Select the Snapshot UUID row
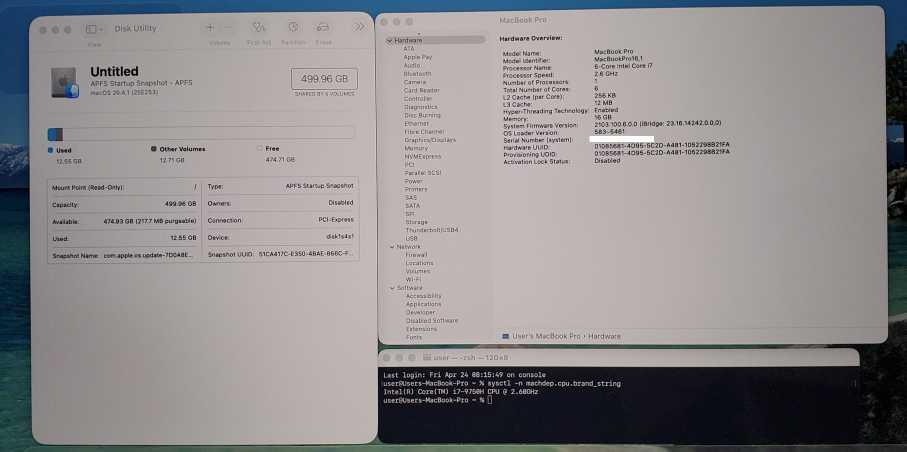907x452 pixels. pyautogui.click(x=281, y=254)
